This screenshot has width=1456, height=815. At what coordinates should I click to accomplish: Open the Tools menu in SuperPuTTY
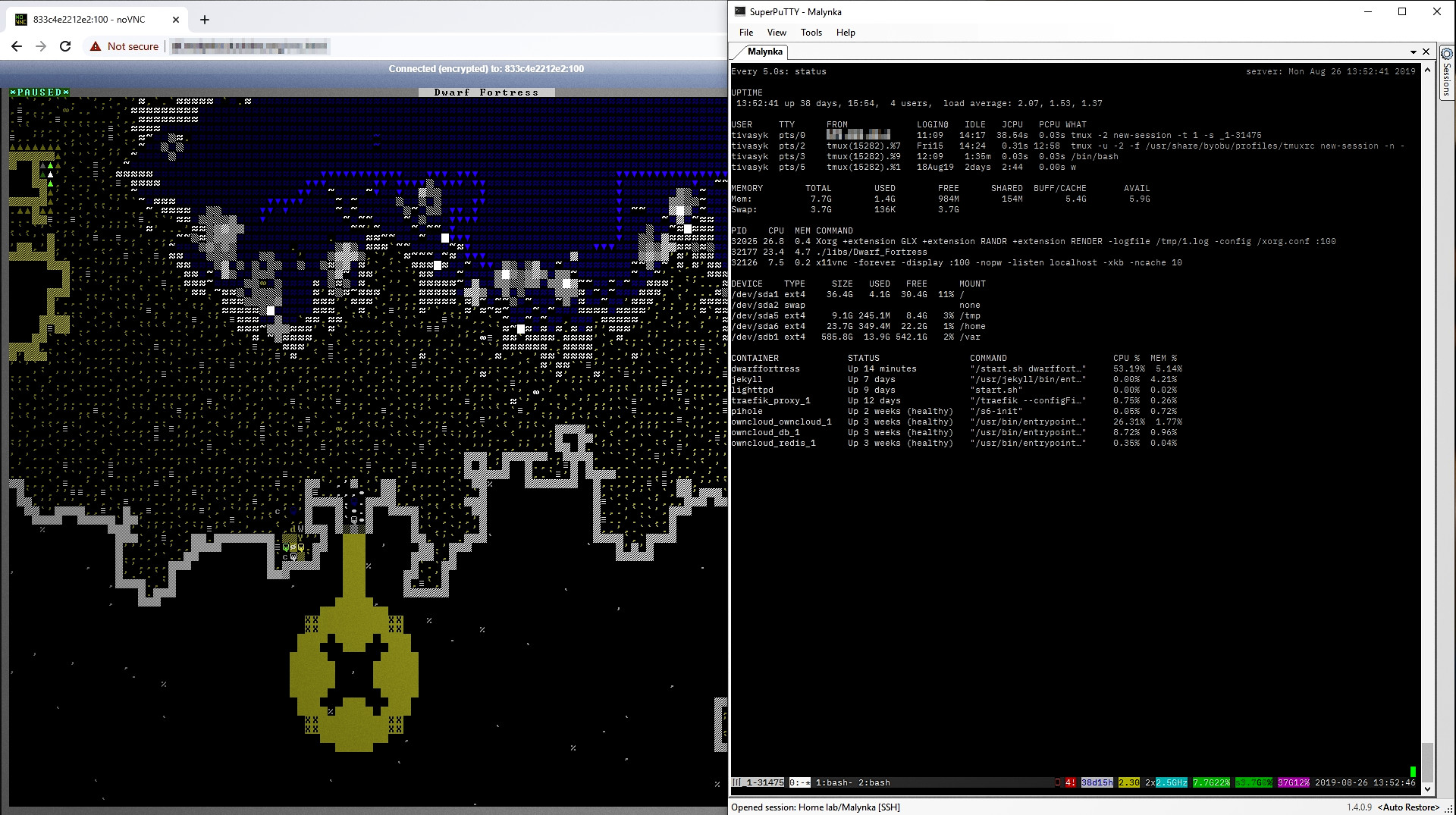pos(811,33)
